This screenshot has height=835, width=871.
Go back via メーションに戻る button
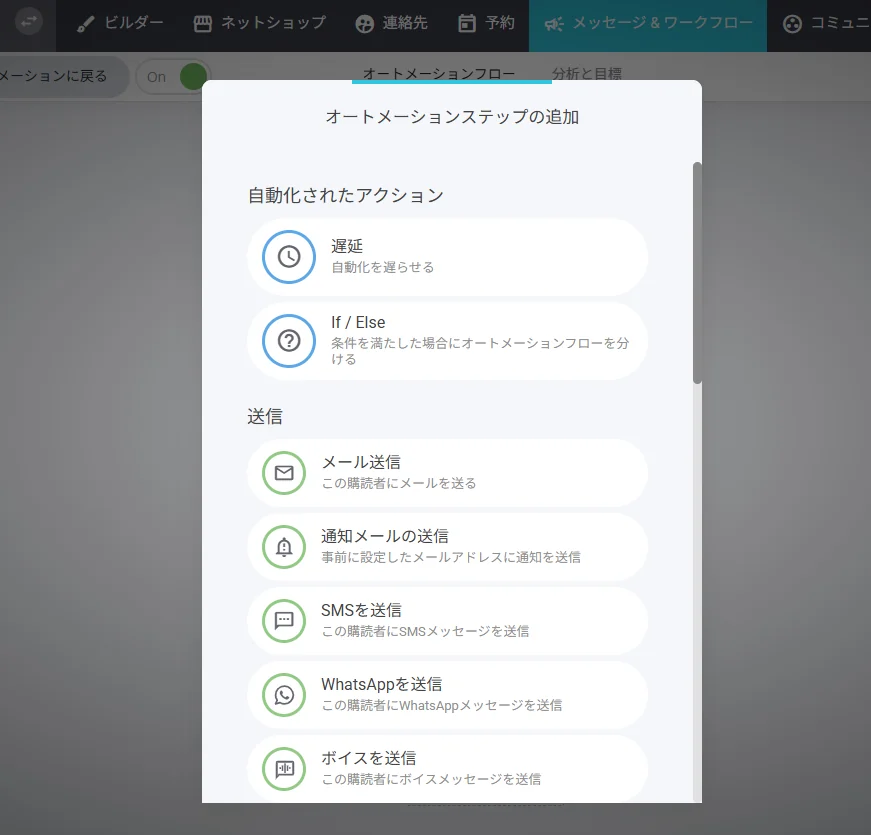[x=64, y=76]
